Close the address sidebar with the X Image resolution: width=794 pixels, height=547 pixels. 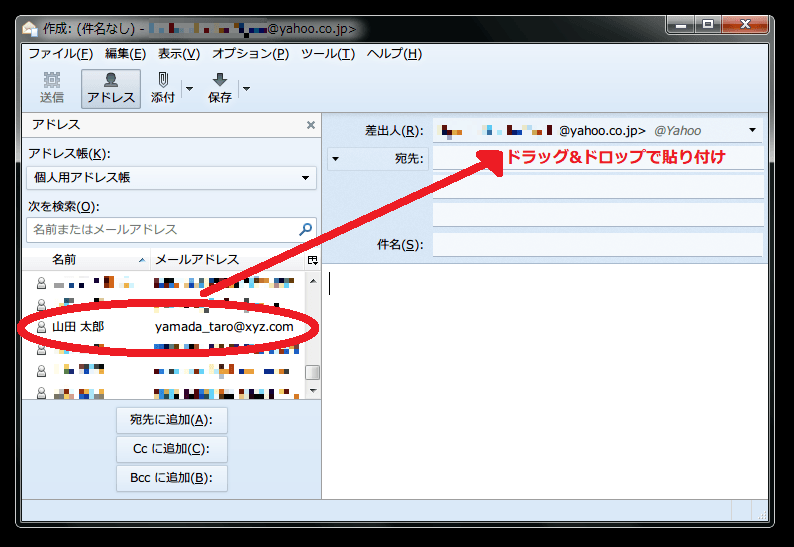coord(310,125)
